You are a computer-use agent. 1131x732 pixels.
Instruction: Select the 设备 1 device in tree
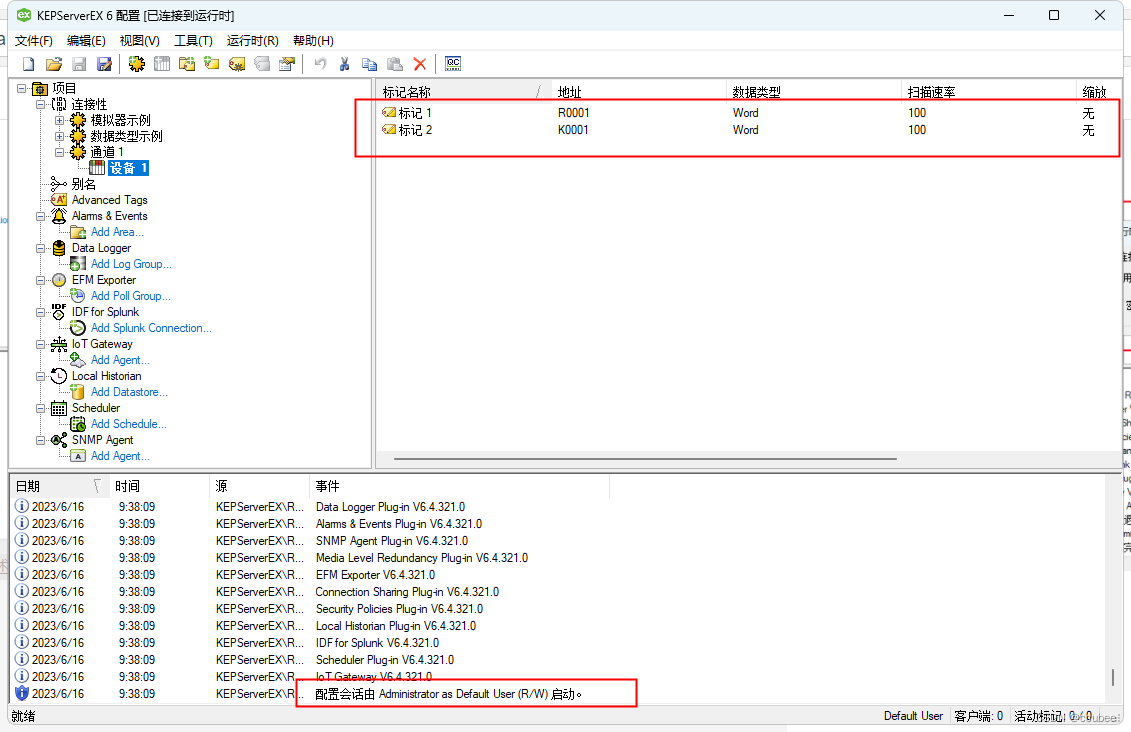[x=128, y=168]
